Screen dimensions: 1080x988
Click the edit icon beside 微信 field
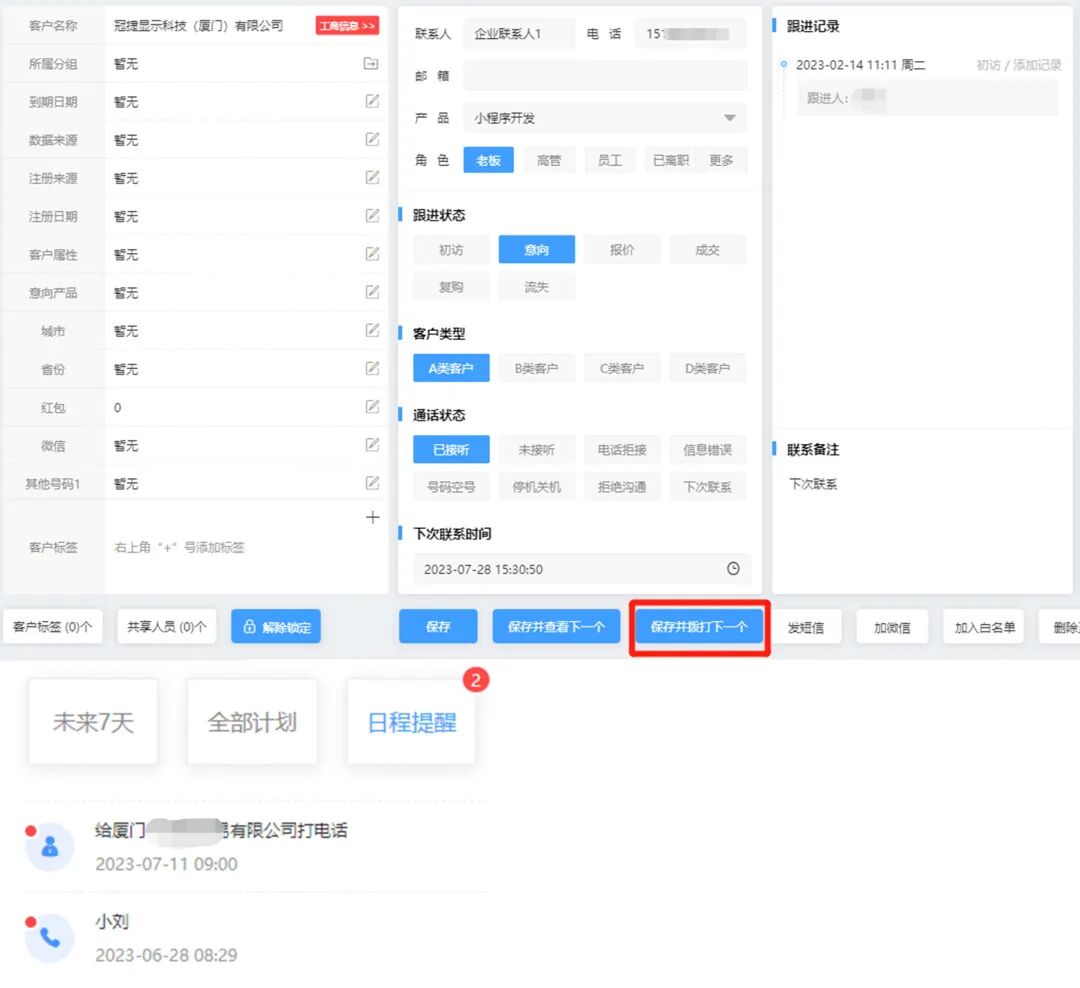371,445
